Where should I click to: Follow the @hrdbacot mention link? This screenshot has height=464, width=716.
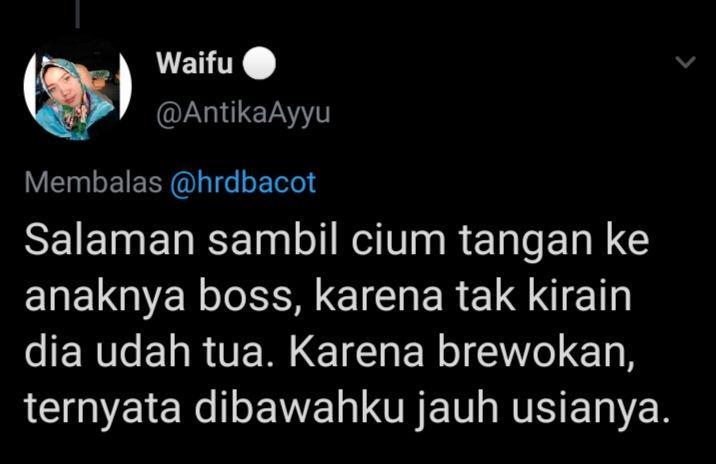pos(243,183)
